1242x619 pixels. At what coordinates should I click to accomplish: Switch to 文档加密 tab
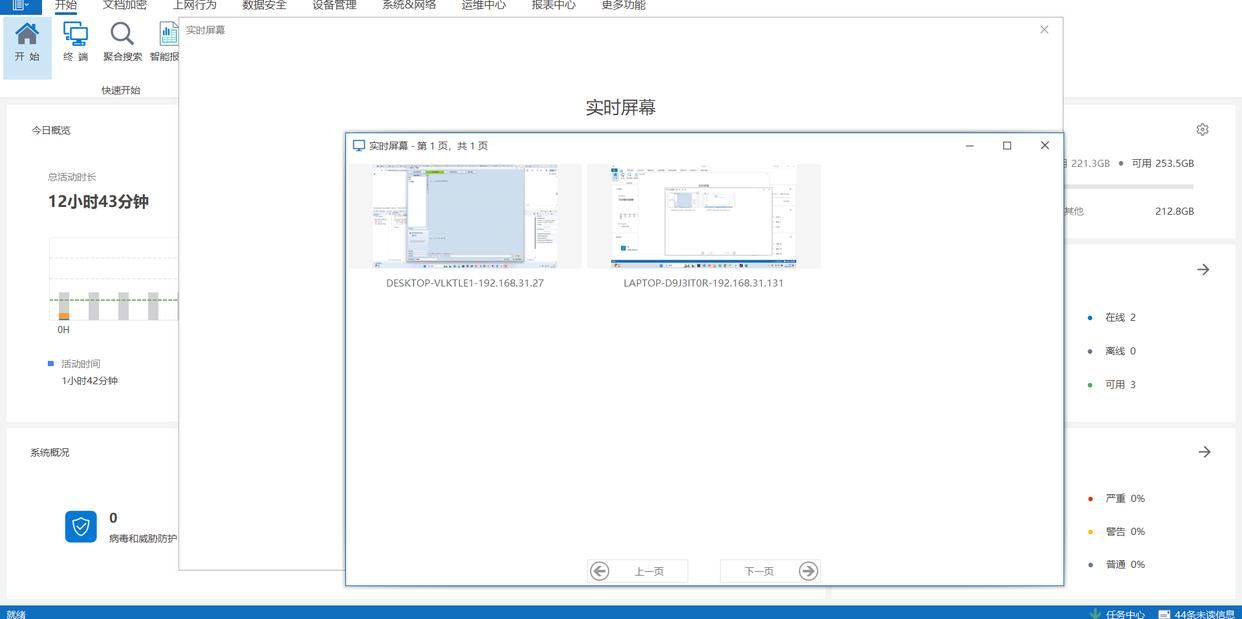[x=125, y=5]
